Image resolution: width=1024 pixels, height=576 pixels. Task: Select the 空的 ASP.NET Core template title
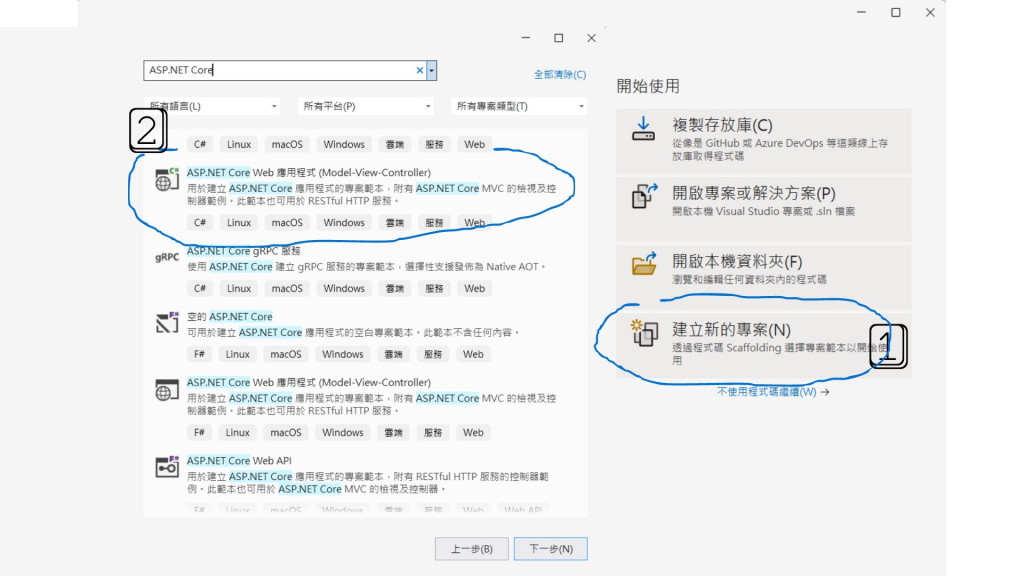230,316
